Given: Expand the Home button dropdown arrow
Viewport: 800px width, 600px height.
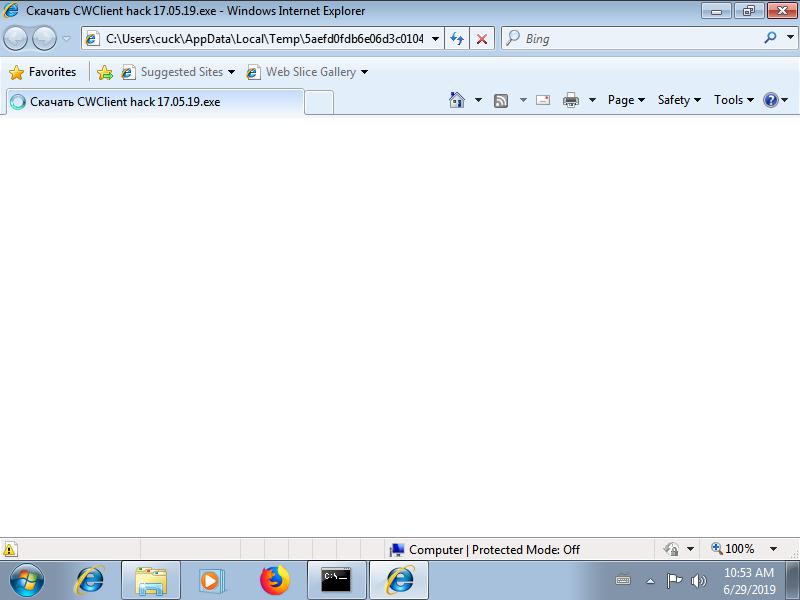Looking at the screenshot, I should 478,100.
